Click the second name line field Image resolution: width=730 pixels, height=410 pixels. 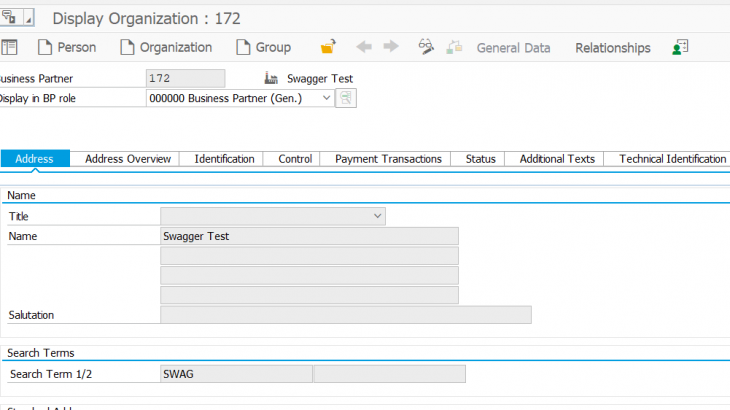(x=310, y=255)
